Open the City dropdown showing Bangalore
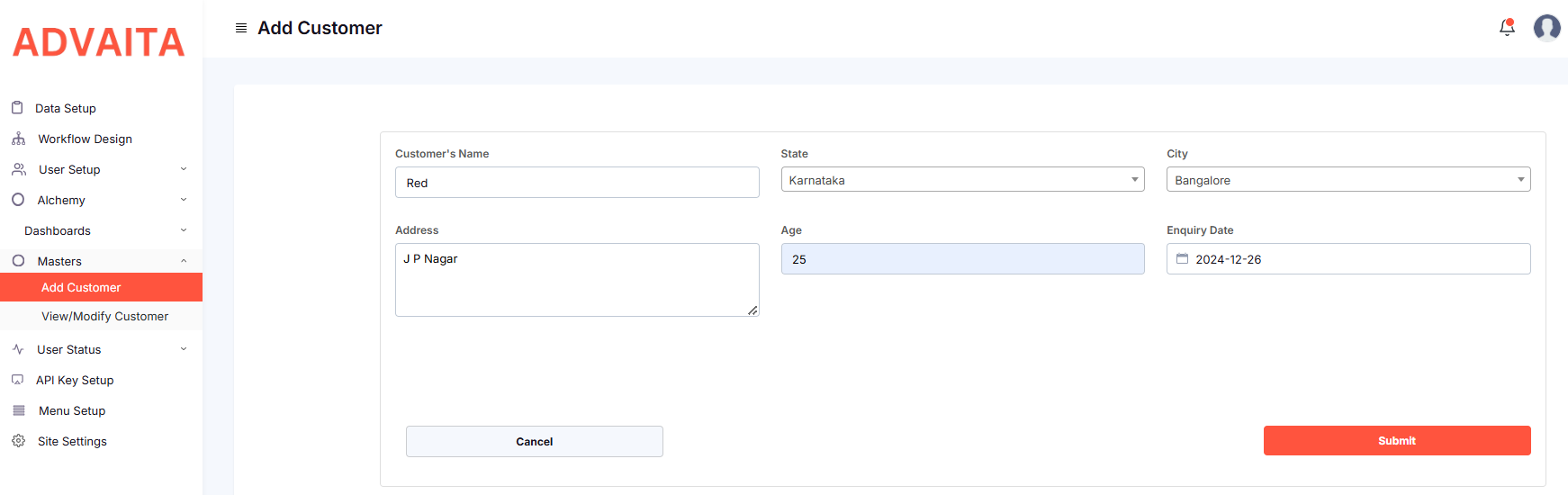The height and width of the screenshot is (495, 1568). click(x=1347, y=180)
